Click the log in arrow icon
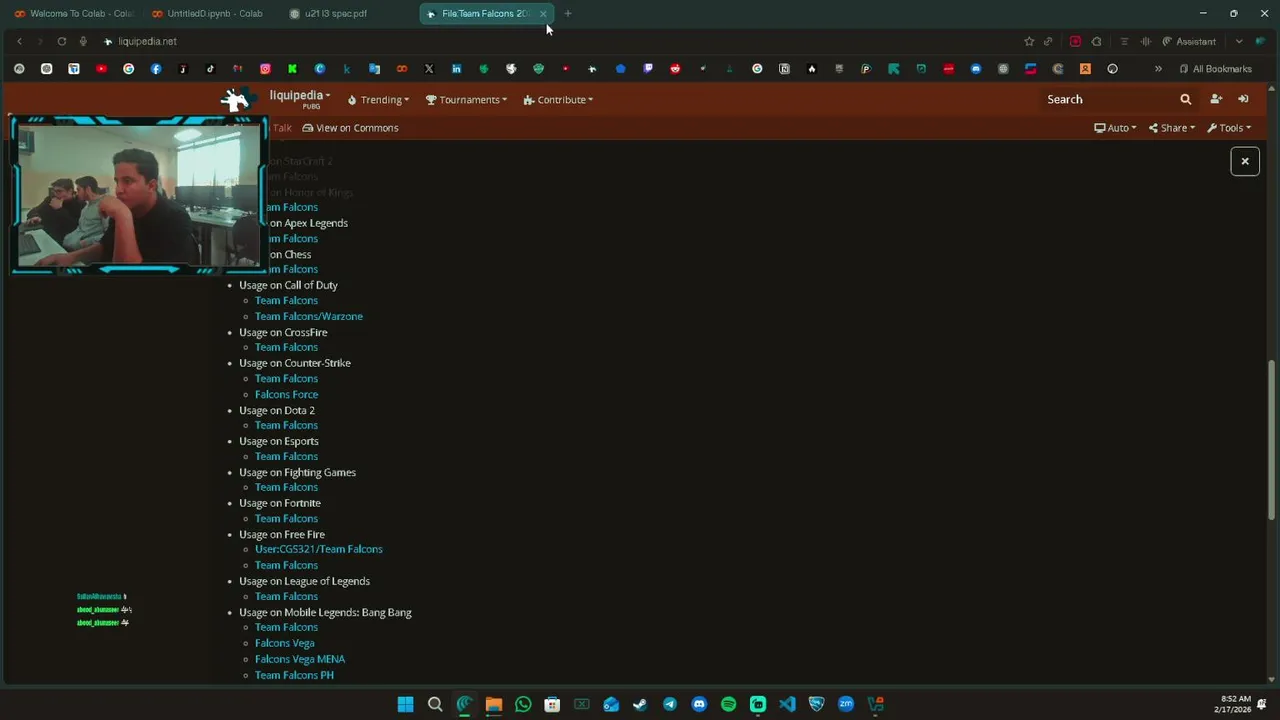The image size is (1280, 720). [x=1243, y=99]
